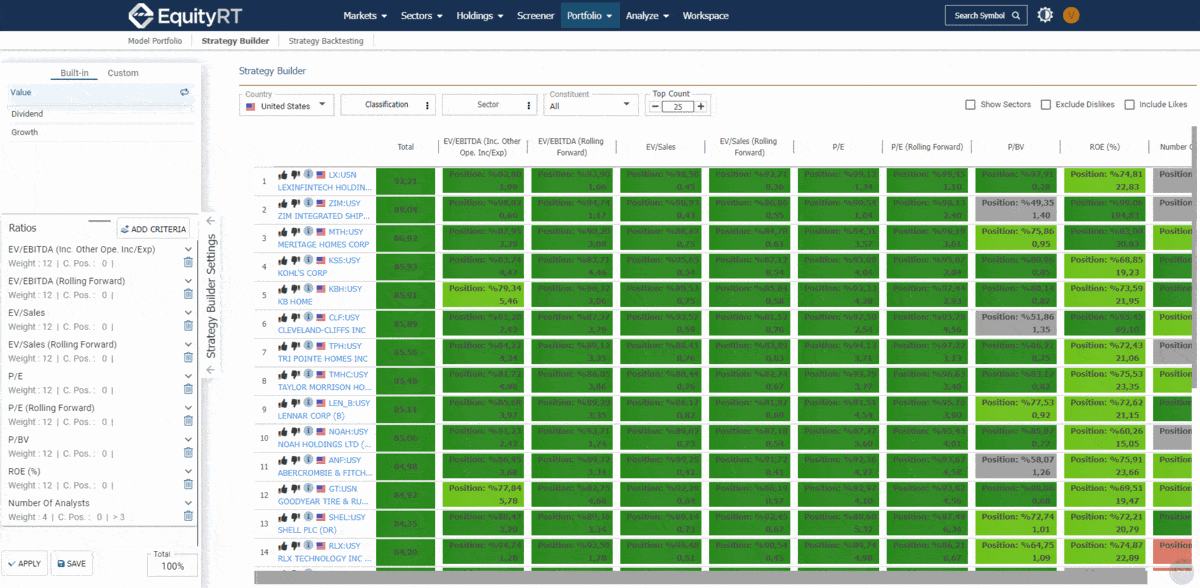Select the Built-in strategies tab
1200x588 pixels.
point(74,73)
